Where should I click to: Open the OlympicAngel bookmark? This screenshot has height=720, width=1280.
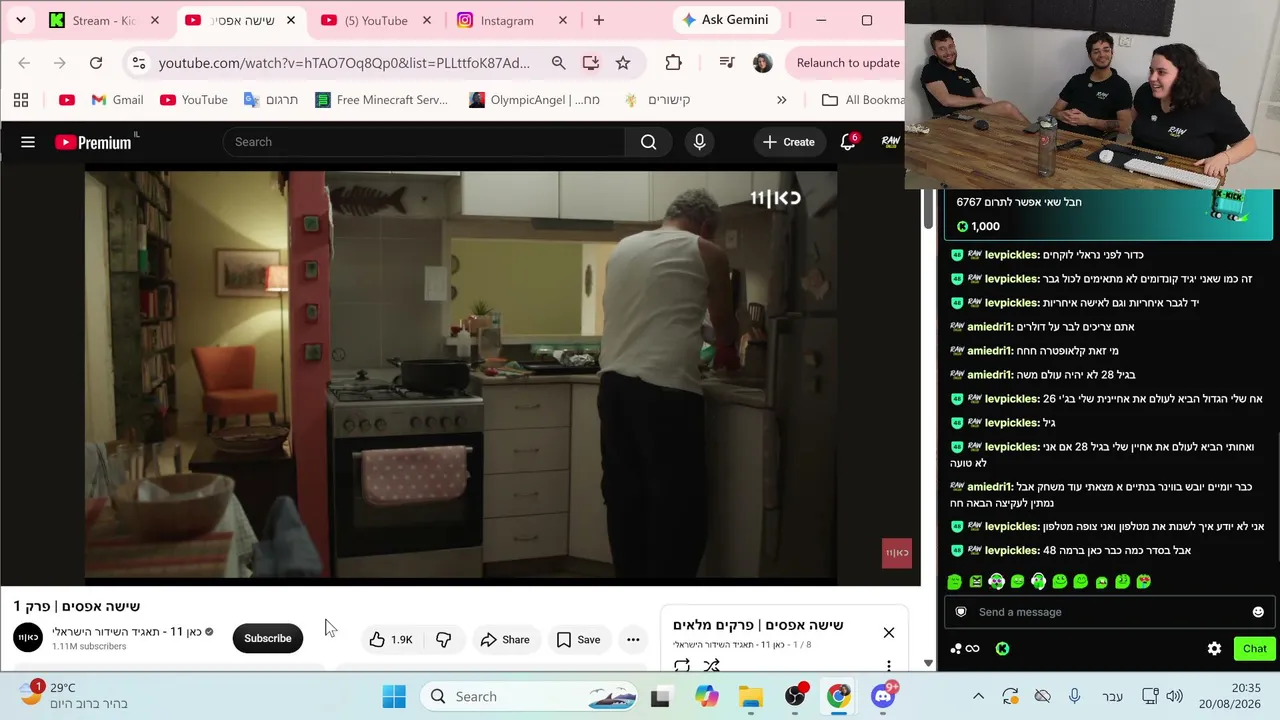534,100
